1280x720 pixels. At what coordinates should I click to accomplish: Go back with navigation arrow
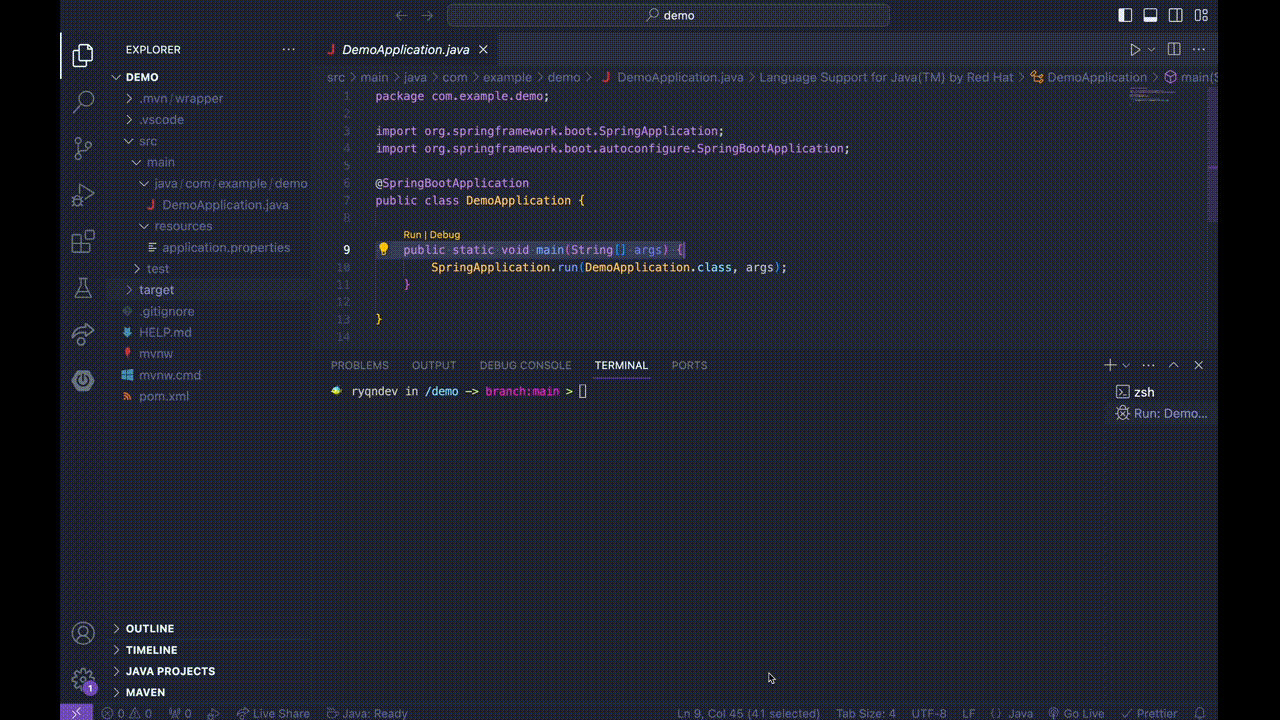tap(402, 15)
